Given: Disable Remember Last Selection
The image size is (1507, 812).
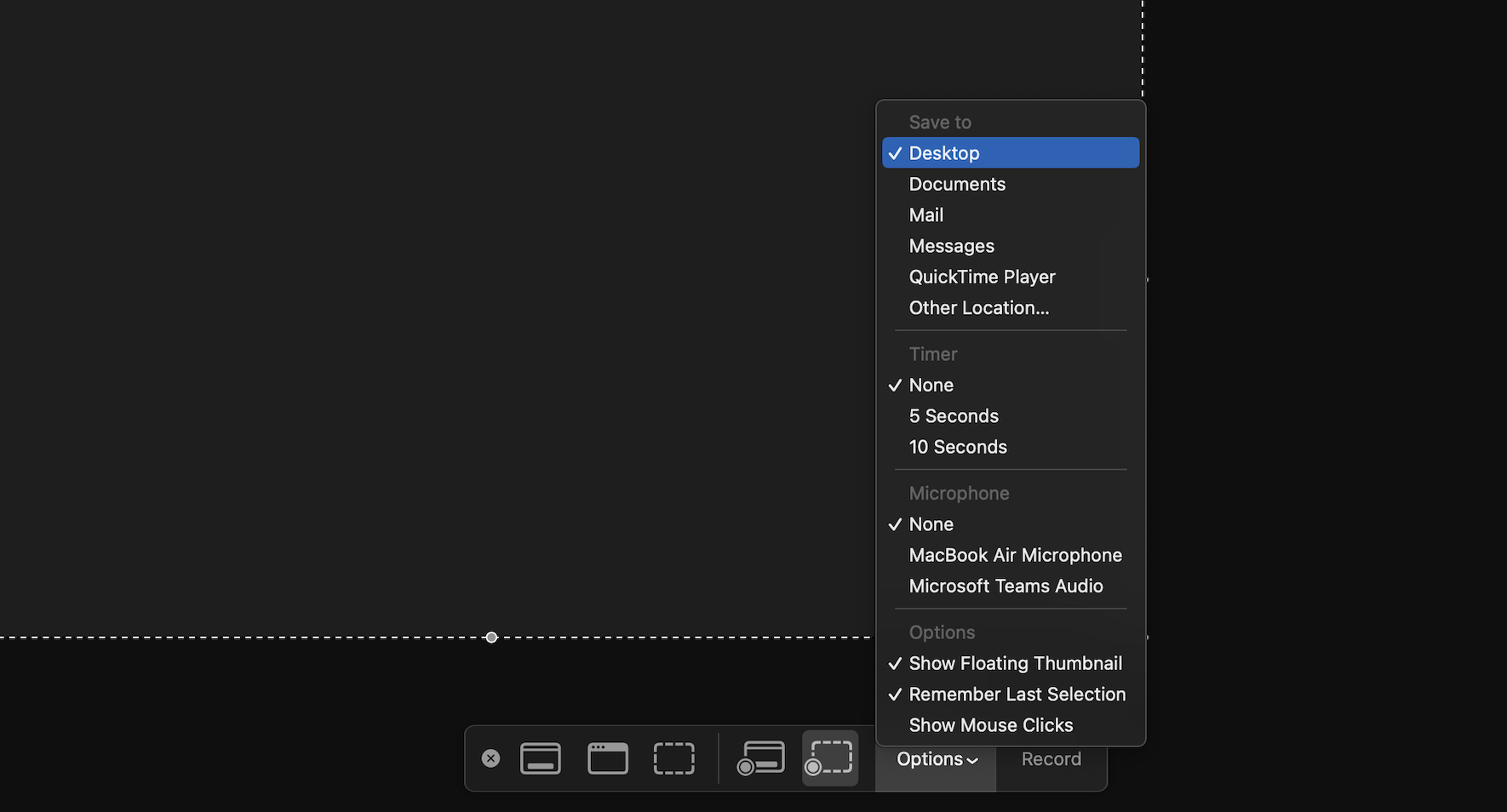Looking at the screenshot, I should (x=1017, y=695).
